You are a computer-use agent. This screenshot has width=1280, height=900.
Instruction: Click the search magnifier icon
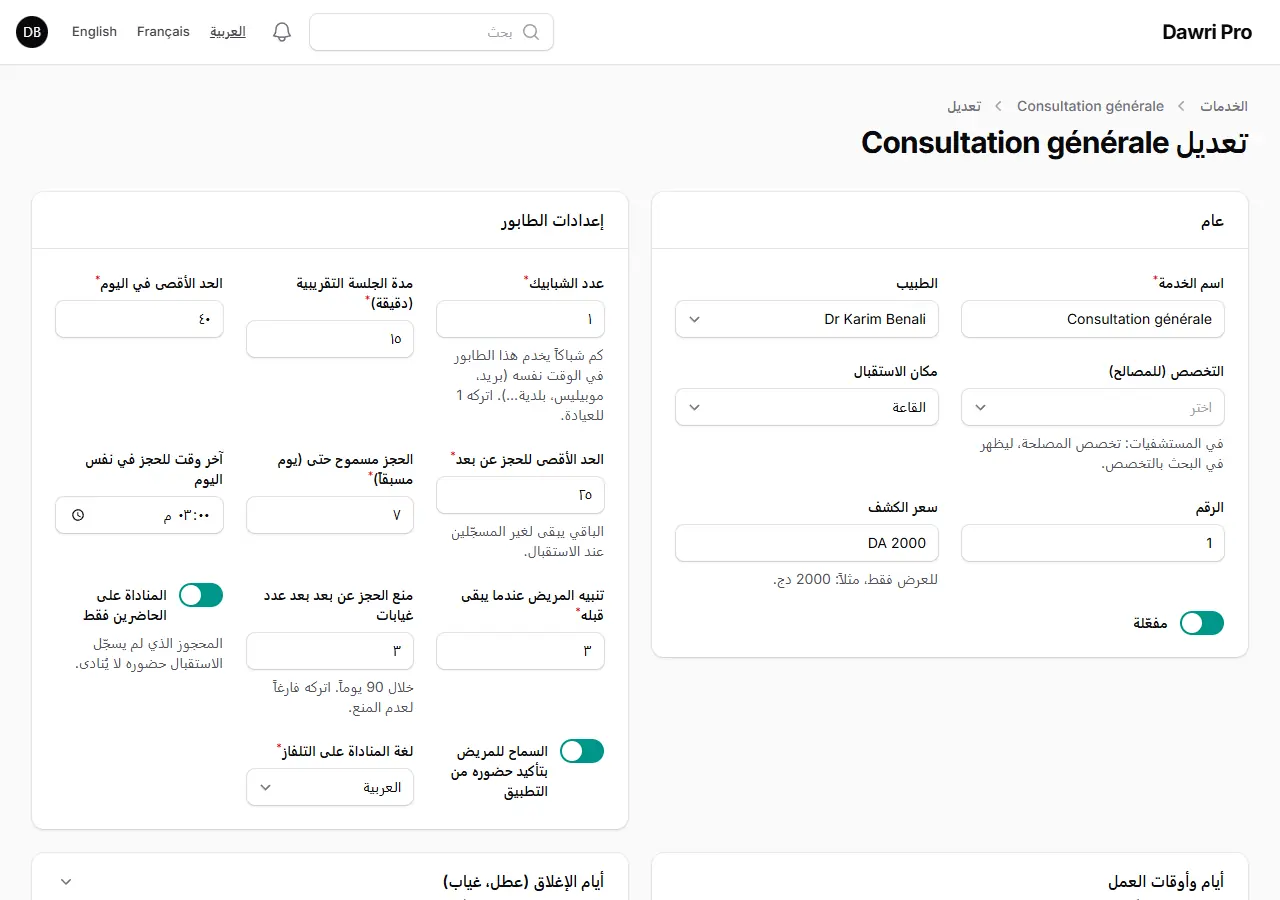pos(531,32)
